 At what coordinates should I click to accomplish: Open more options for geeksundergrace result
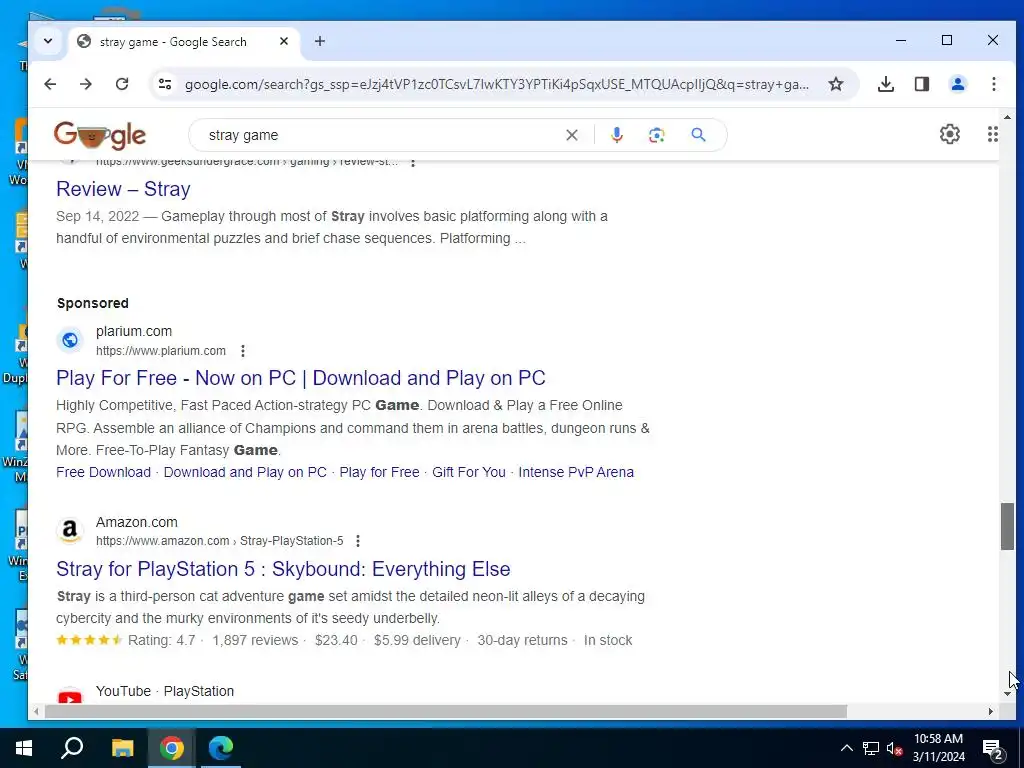tap(413, 163)
